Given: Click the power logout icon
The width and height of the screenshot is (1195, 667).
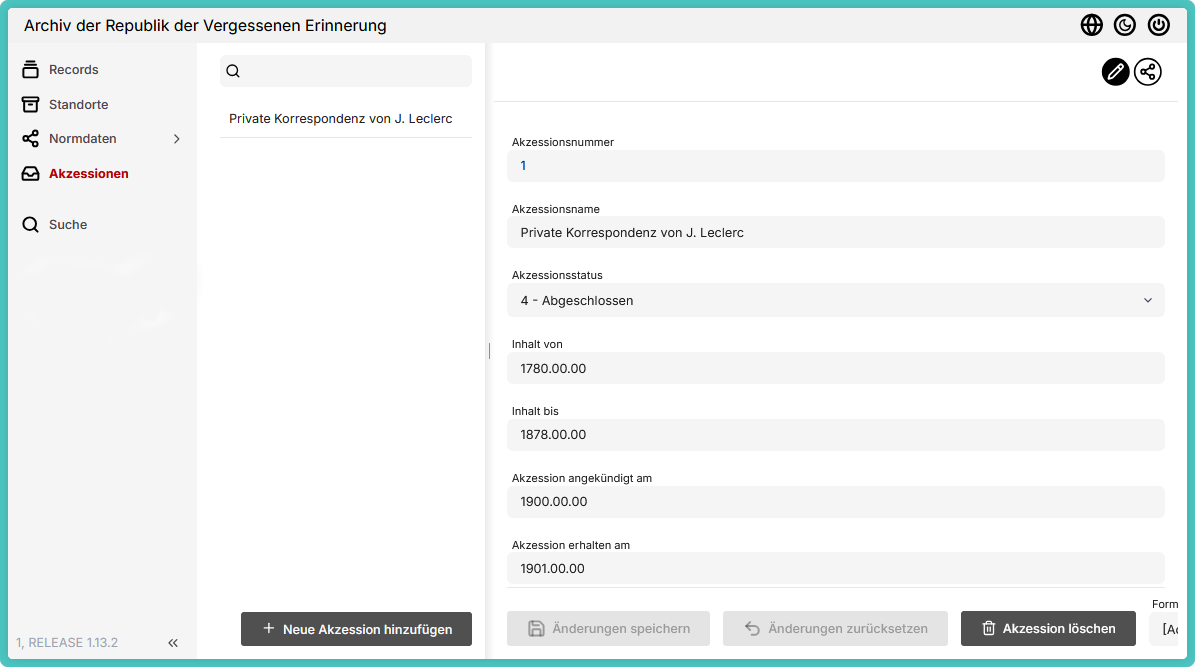Looking at the screenshot, I should (1158, 25).
